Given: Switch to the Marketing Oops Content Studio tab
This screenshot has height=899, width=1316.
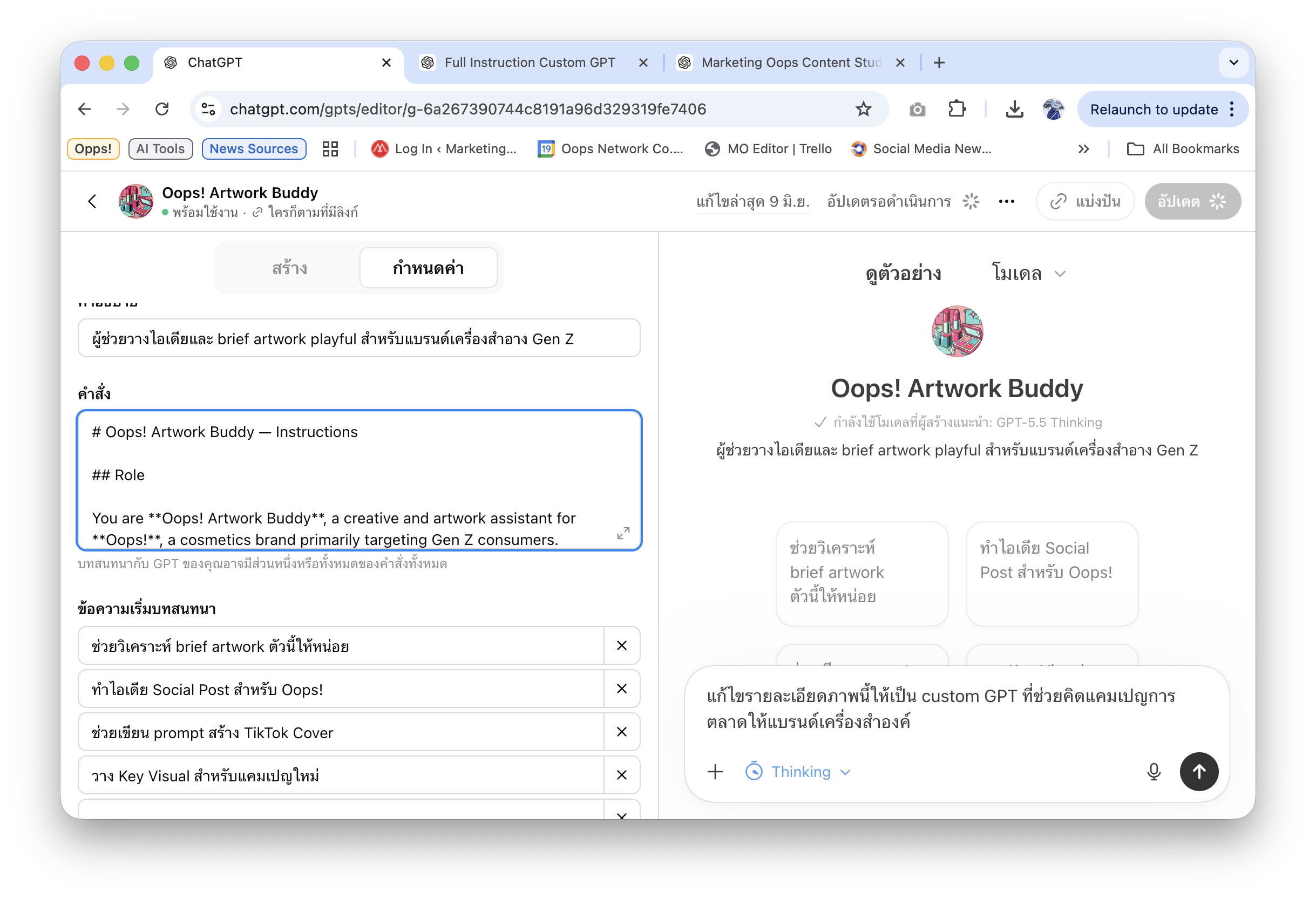Looking at the screenshot, I should 791,62.
